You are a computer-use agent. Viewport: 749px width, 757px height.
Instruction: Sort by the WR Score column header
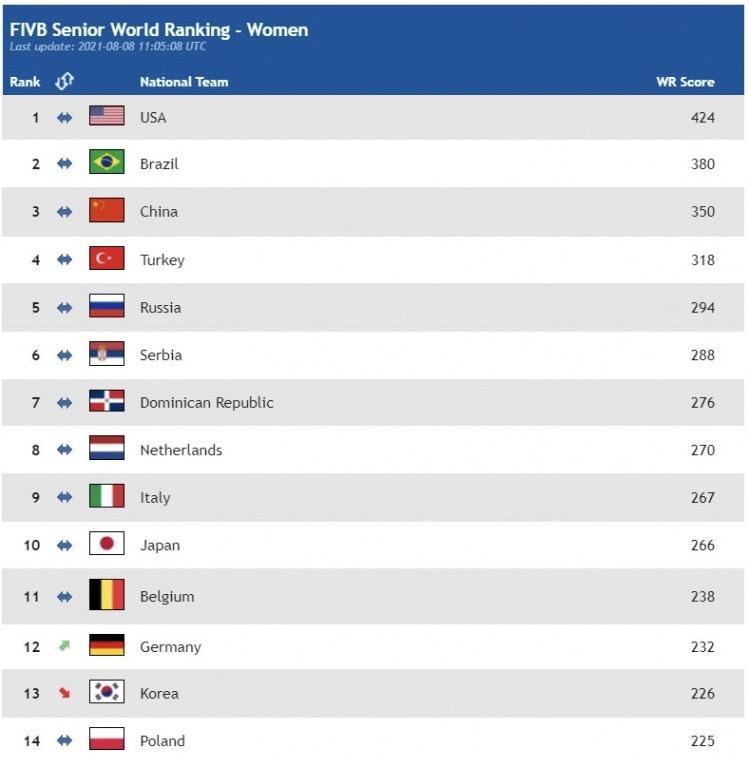click(685, 82)
